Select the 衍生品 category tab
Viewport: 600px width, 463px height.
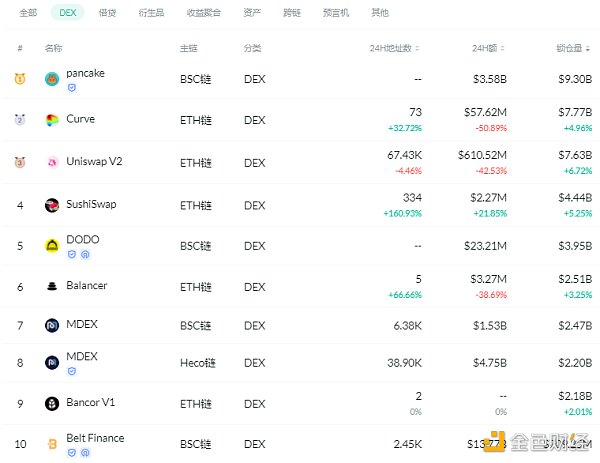(x=150, y=13)
